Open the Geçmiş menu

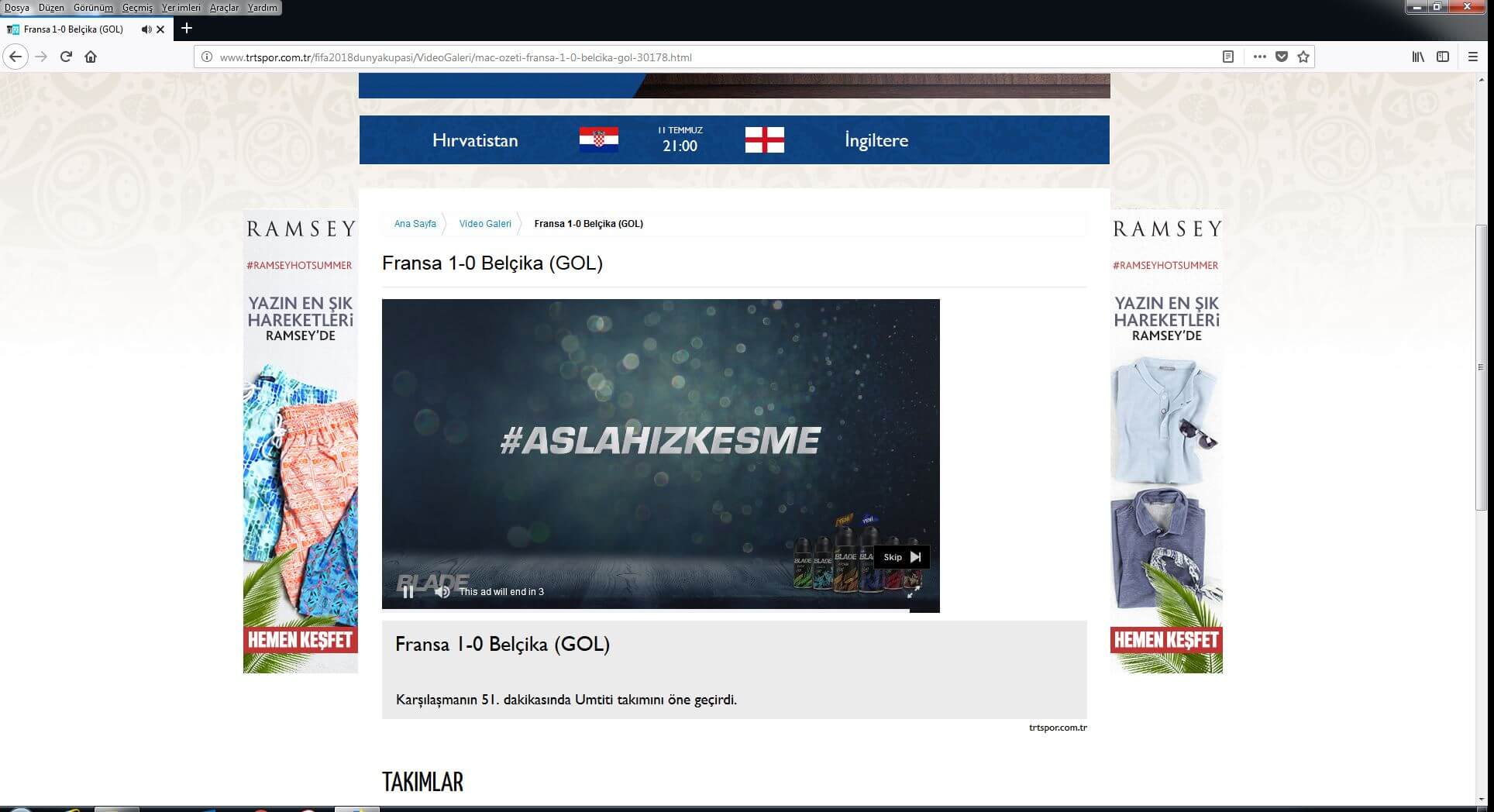(x=137, y=8)
